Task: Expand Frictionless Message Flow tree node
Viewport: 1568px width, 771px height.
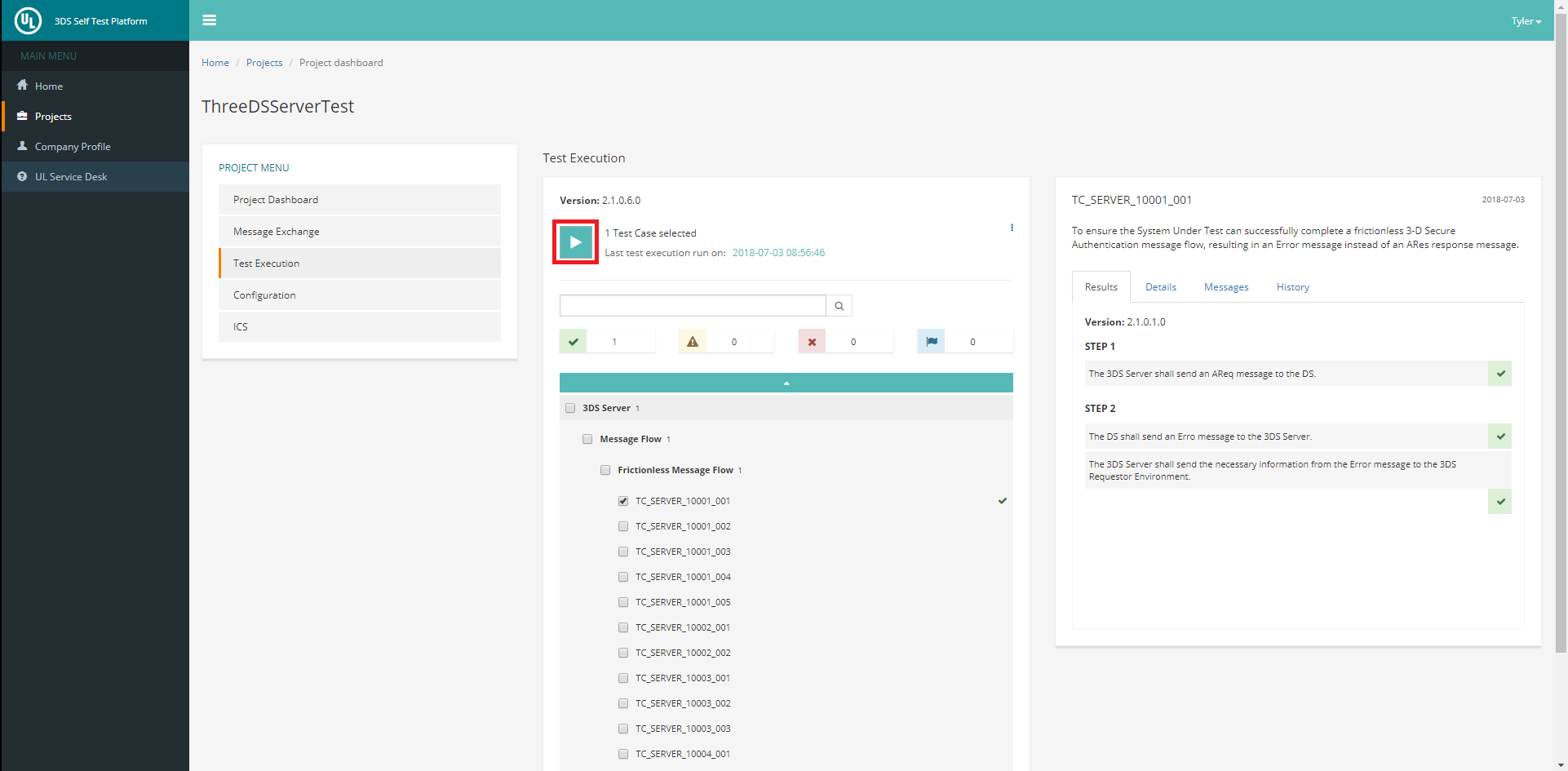Action: tap(675, 470)
